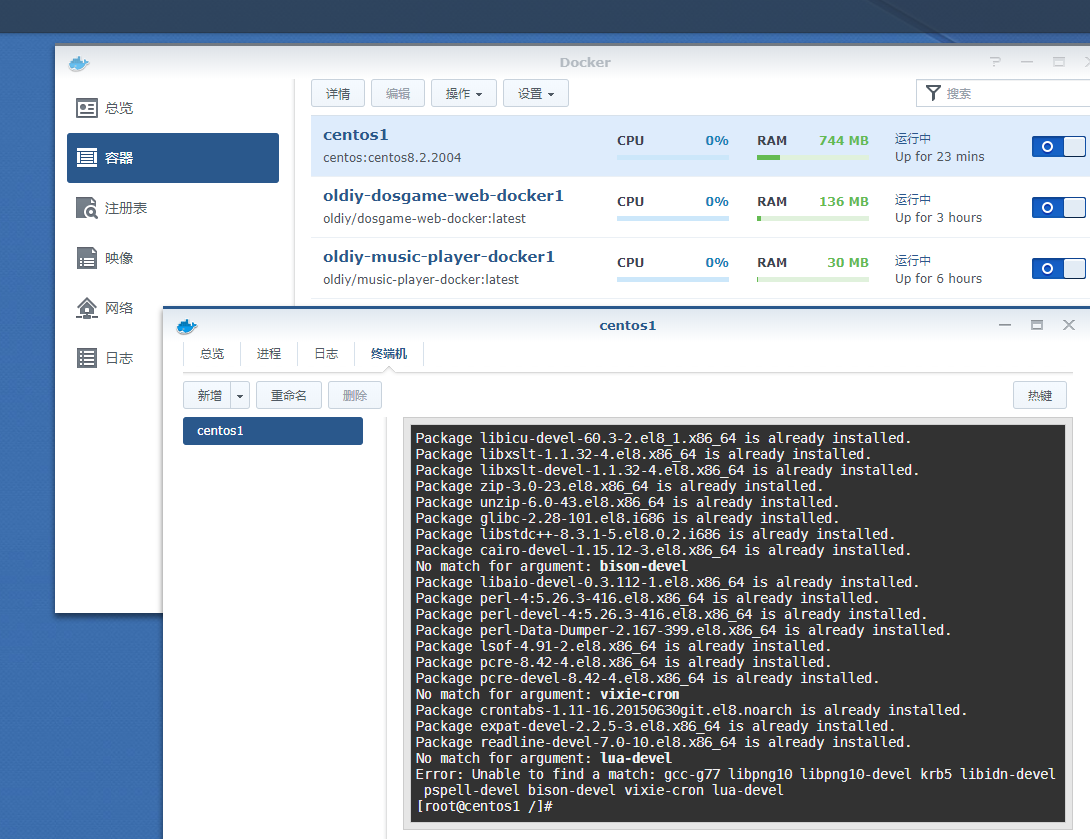Switch to the 日志 tab in centos1 window
The width and height of the screenshot is (1090, 839).
click(326, 354)
